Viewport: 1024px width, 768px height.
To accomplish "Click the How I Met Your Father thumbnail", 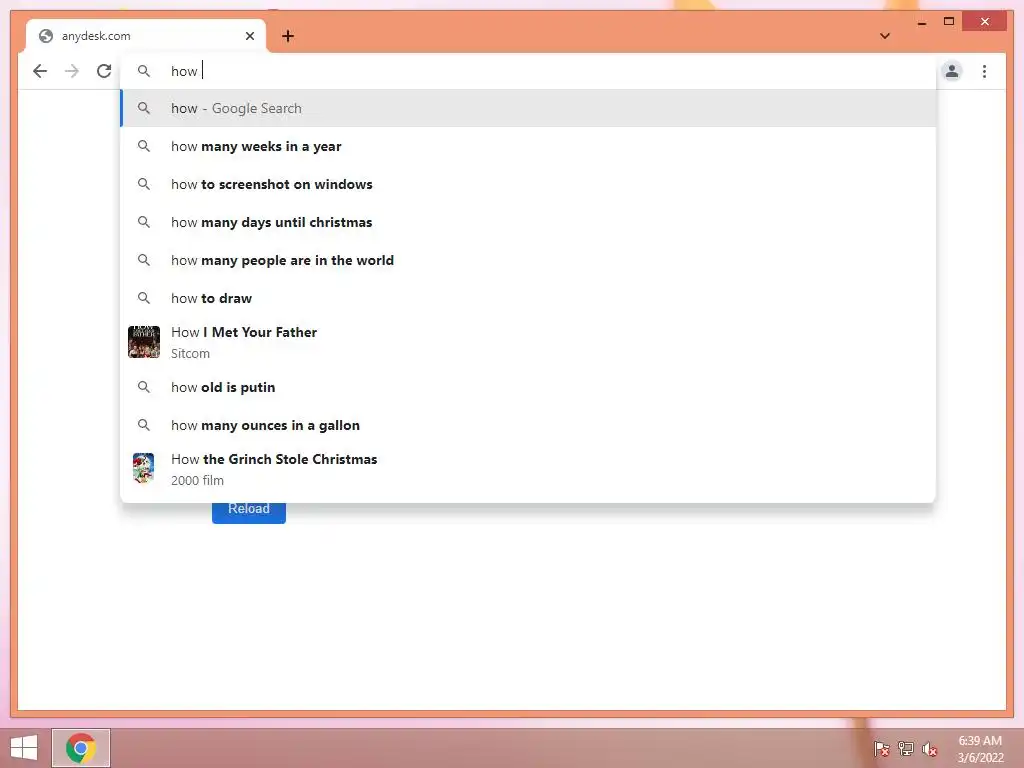I will 144,342.
